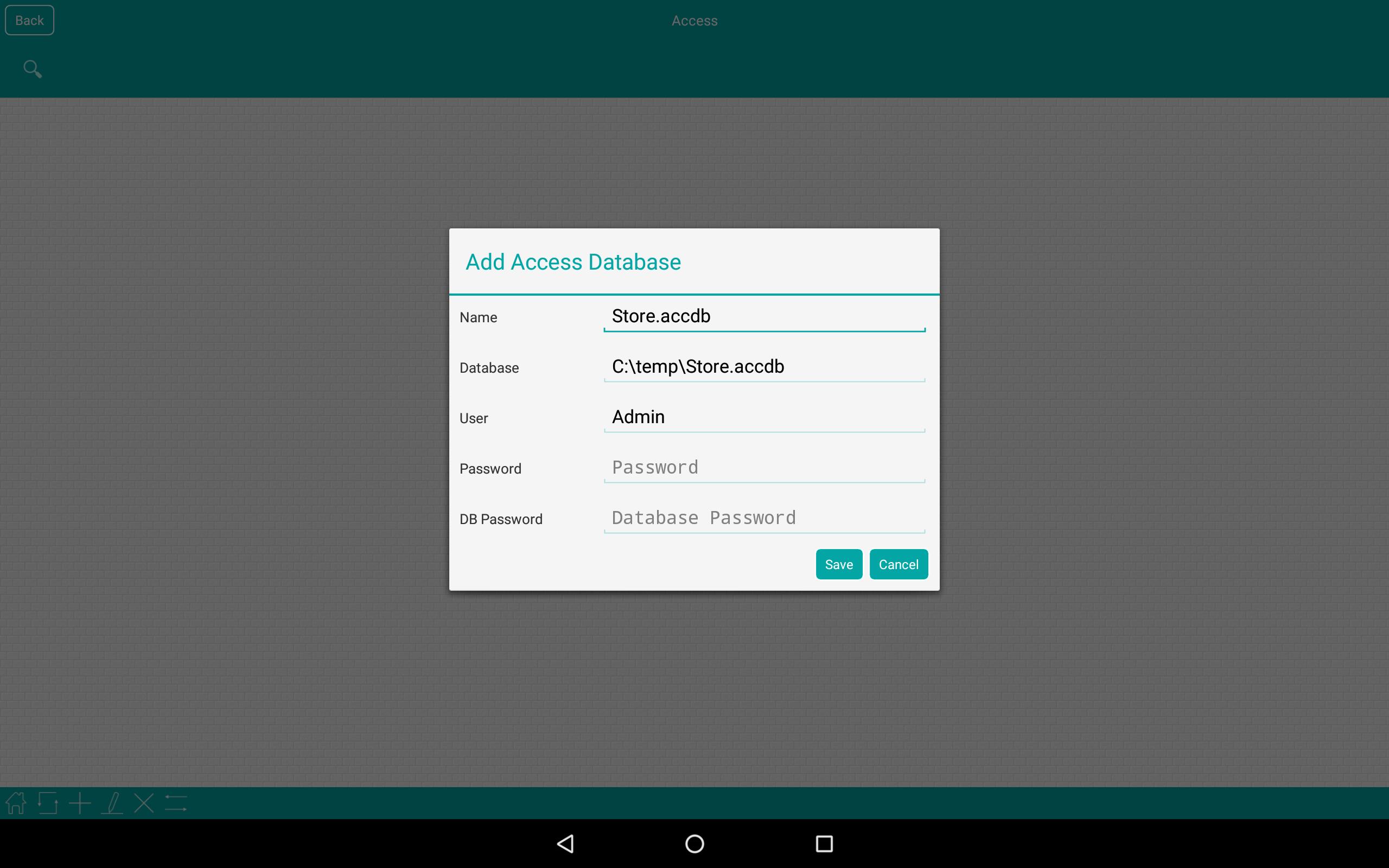
Task: Click the Password label text
Action: point(490,468)
